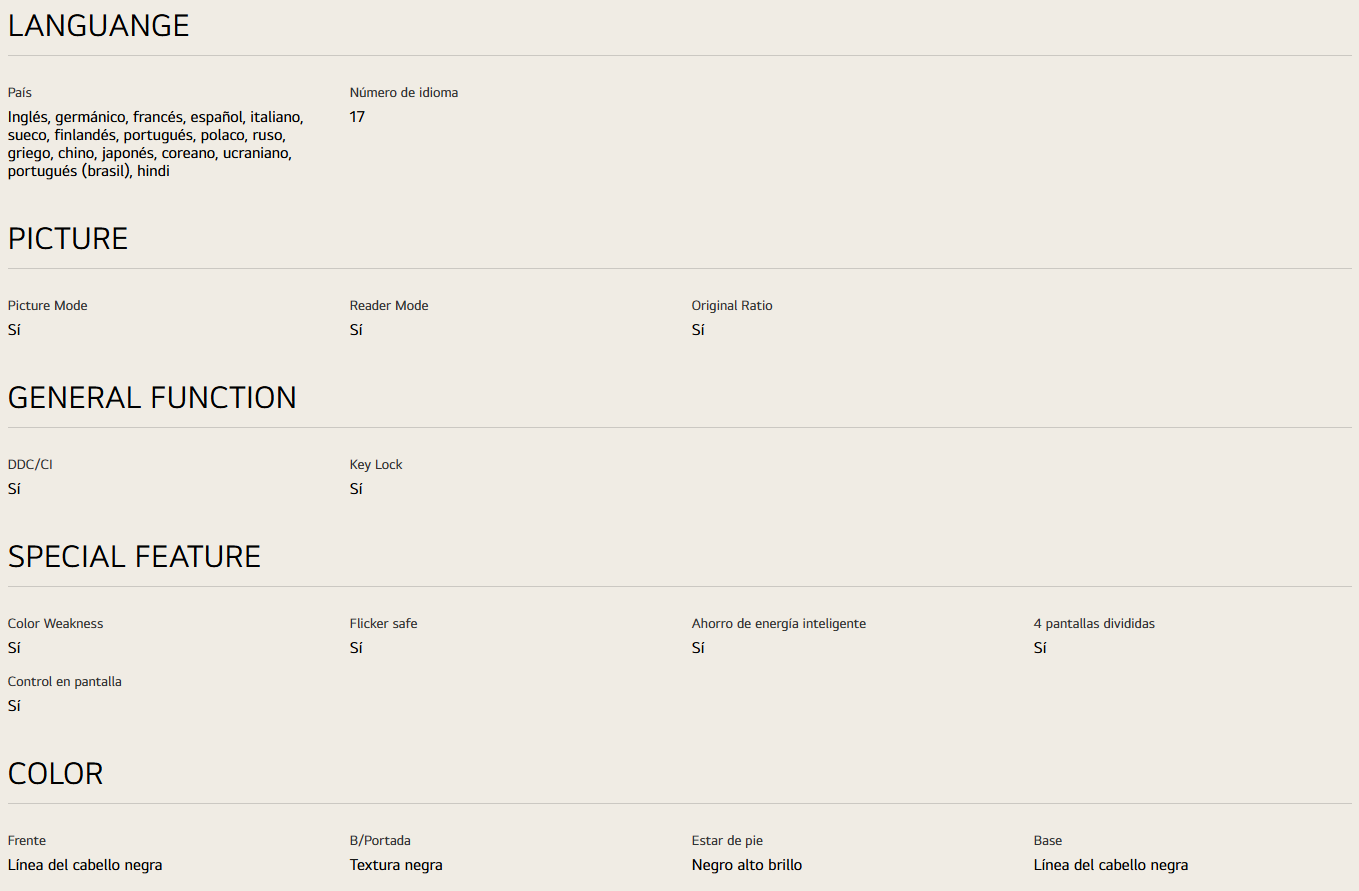Click the Original Ratio label
Image resolution: width=1359 pixels, height=891 pixels.
click(x=732, y=306)
